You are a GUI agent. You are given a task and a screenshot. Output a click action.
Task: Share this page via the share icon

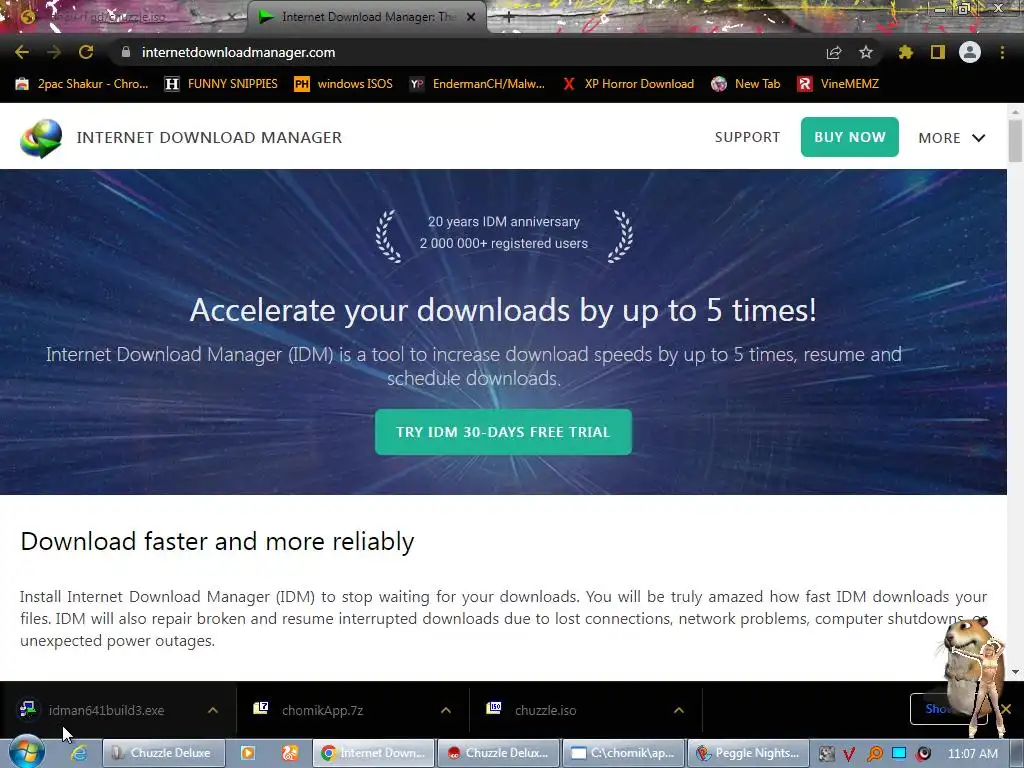tap(834, 52)
